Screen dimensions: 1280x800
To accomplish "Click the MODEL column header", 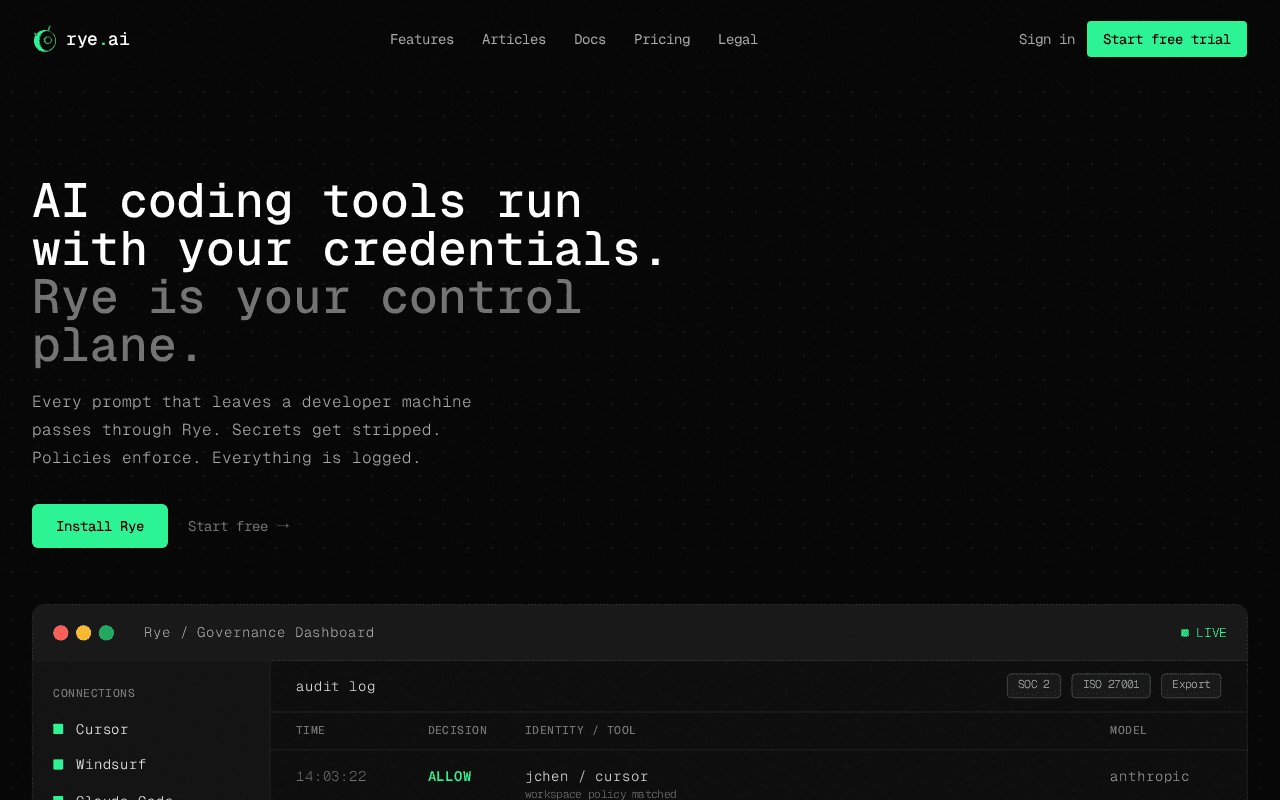I will 1129,731.
